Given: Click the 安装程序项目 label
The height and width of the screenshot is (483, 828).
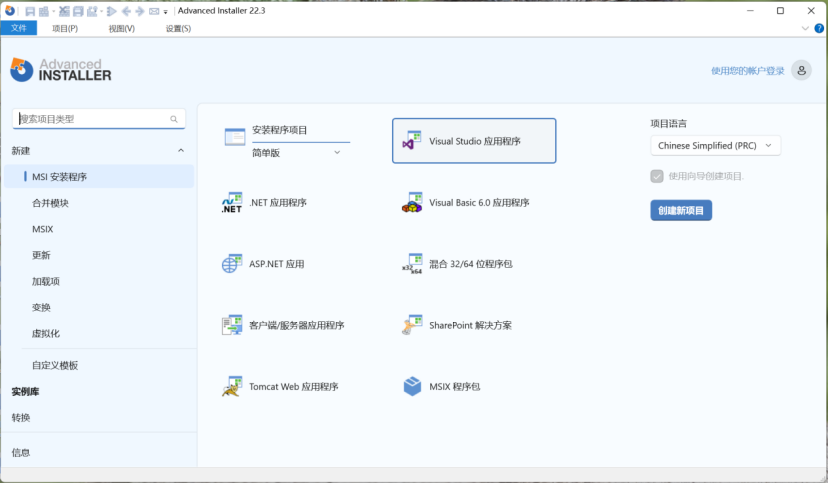Looking at the screenshot, I should click(x=279, y=130).
